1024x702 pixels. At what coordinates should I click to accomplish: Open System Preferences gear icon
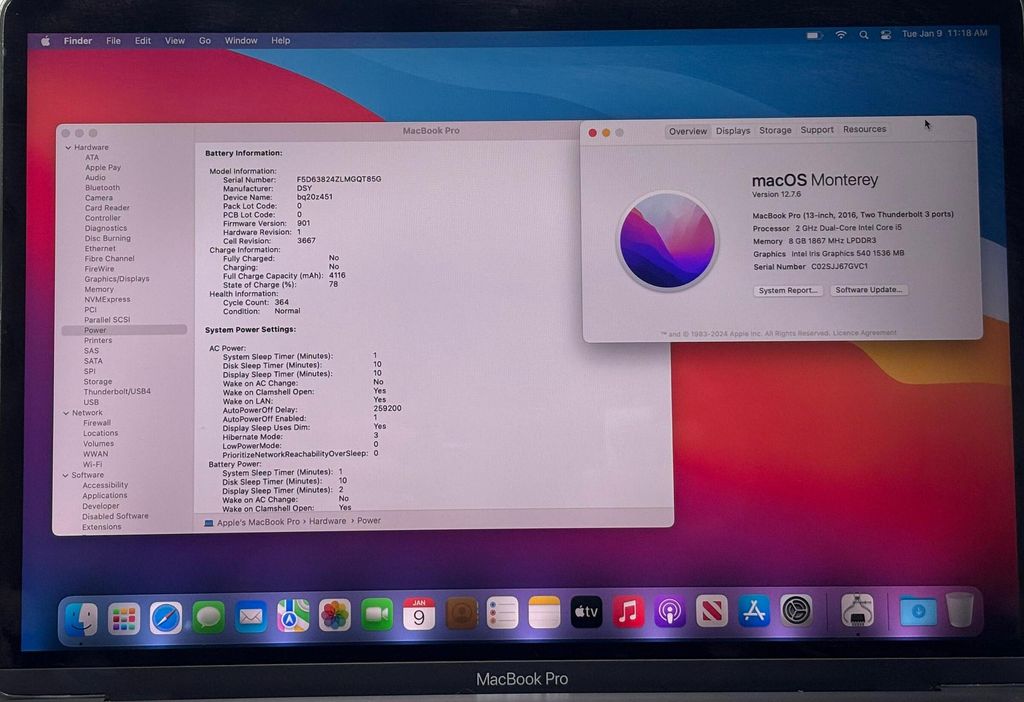pos(796,611)
